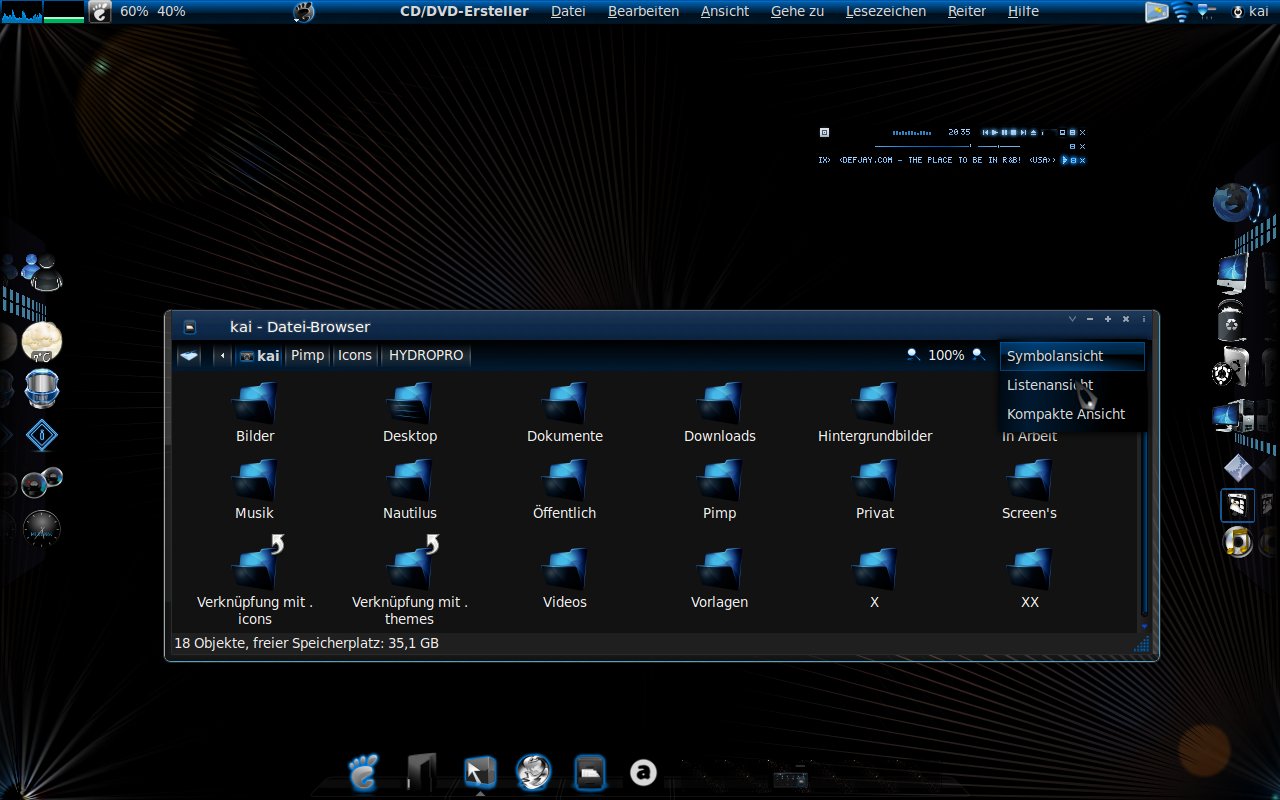Click the media player seek bar
Image resolution: width=1280 pixels, height=800 pixels.
tap(923, 146)
